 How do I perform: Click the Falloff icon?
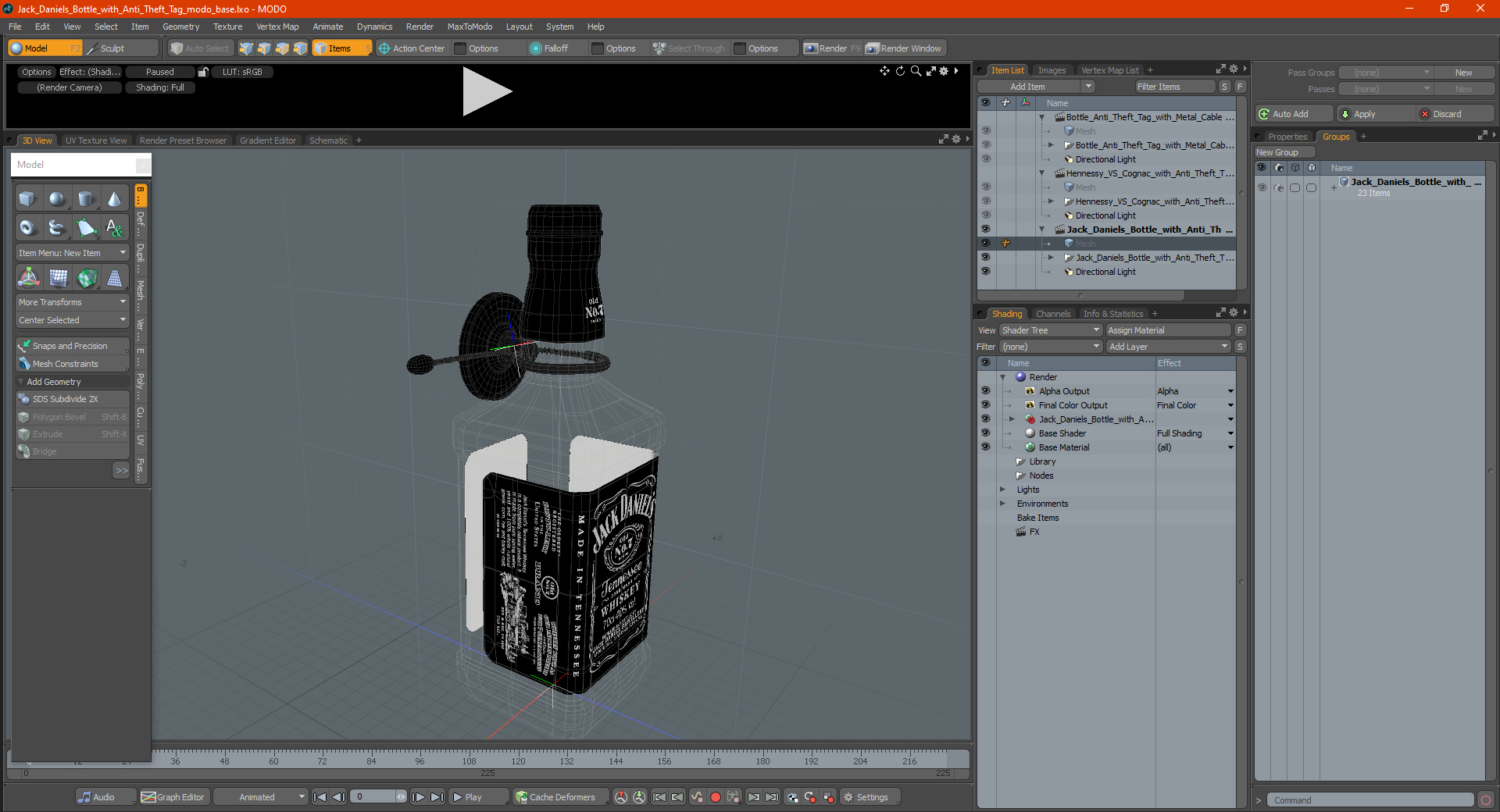pos(536,48)
